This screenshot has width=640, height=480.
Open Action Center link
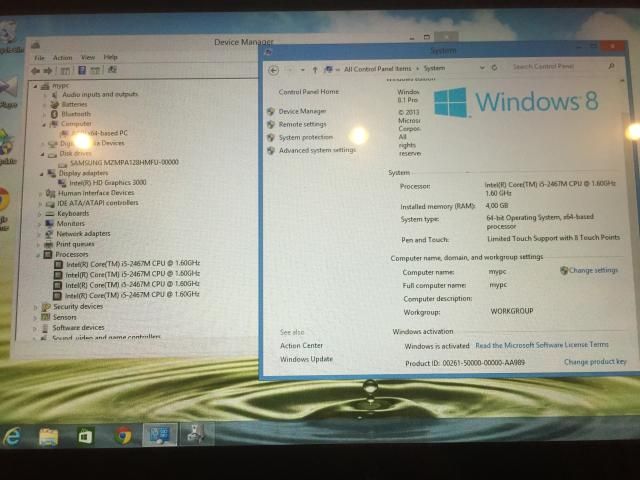[x=301, y=346]
